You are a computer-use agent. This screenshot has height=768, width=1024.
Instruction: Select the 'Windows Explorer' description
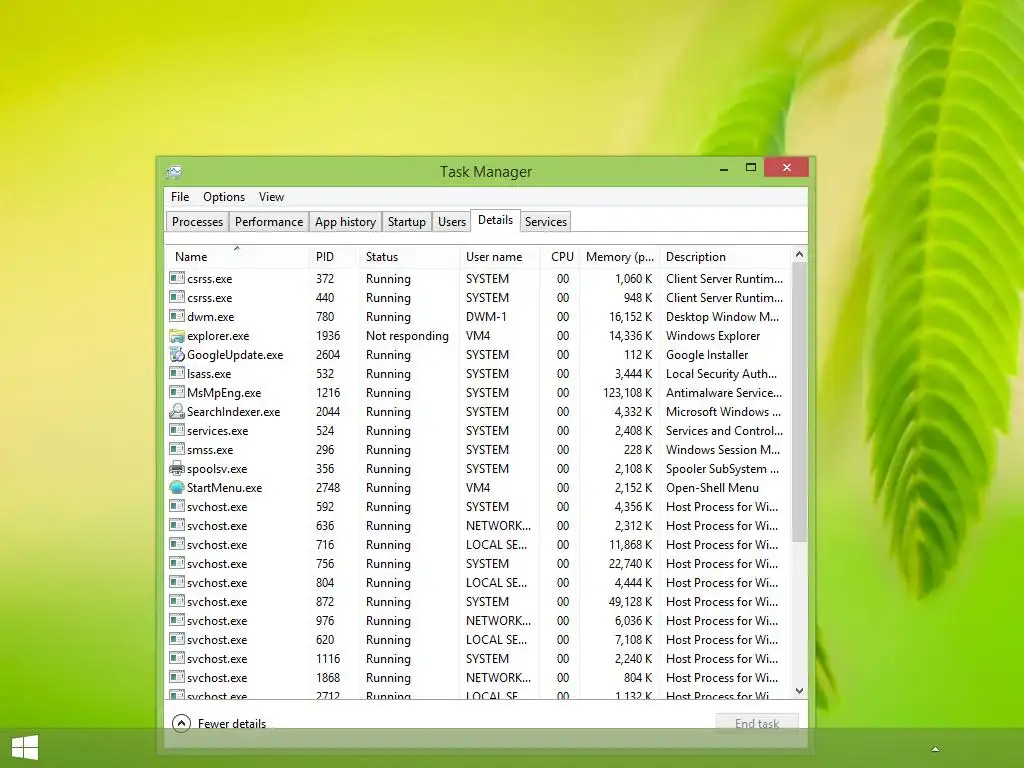pyautogui.click(x=713, y=336)
